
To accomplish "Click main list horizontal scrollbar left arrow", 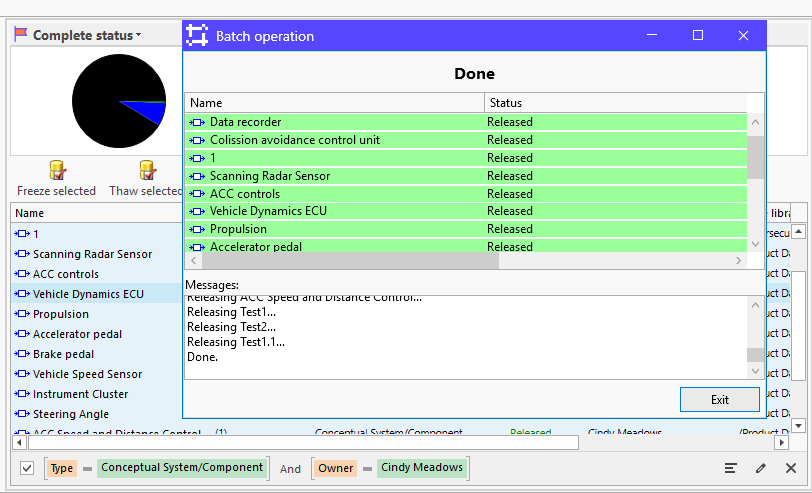I will [x=19, y=442].
